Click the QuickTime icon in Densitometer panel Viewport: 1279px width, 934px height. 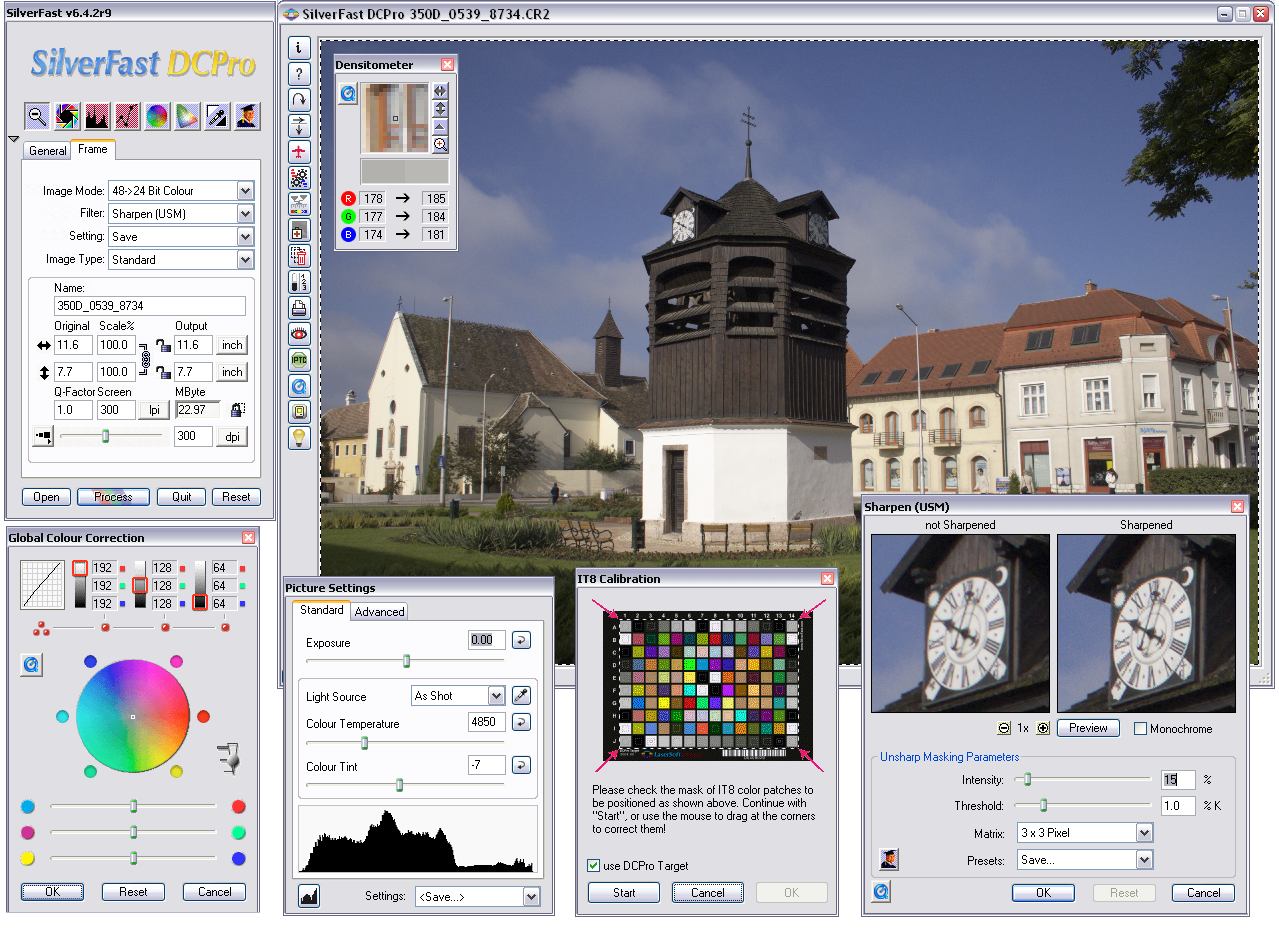[x=347, y=94]
